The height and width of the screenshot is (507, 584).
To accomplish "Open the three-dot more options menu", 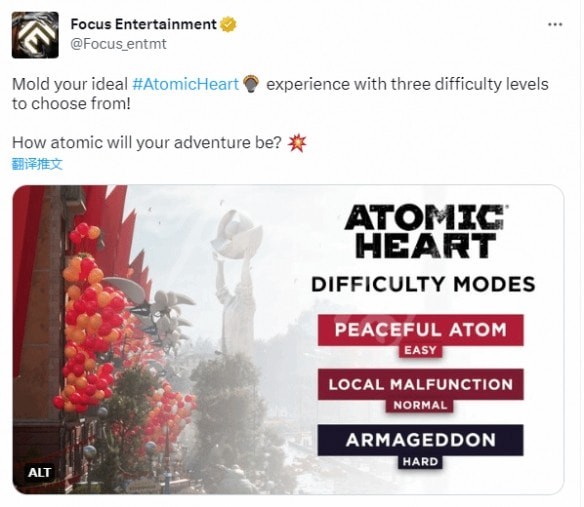I will pos(555,25).
